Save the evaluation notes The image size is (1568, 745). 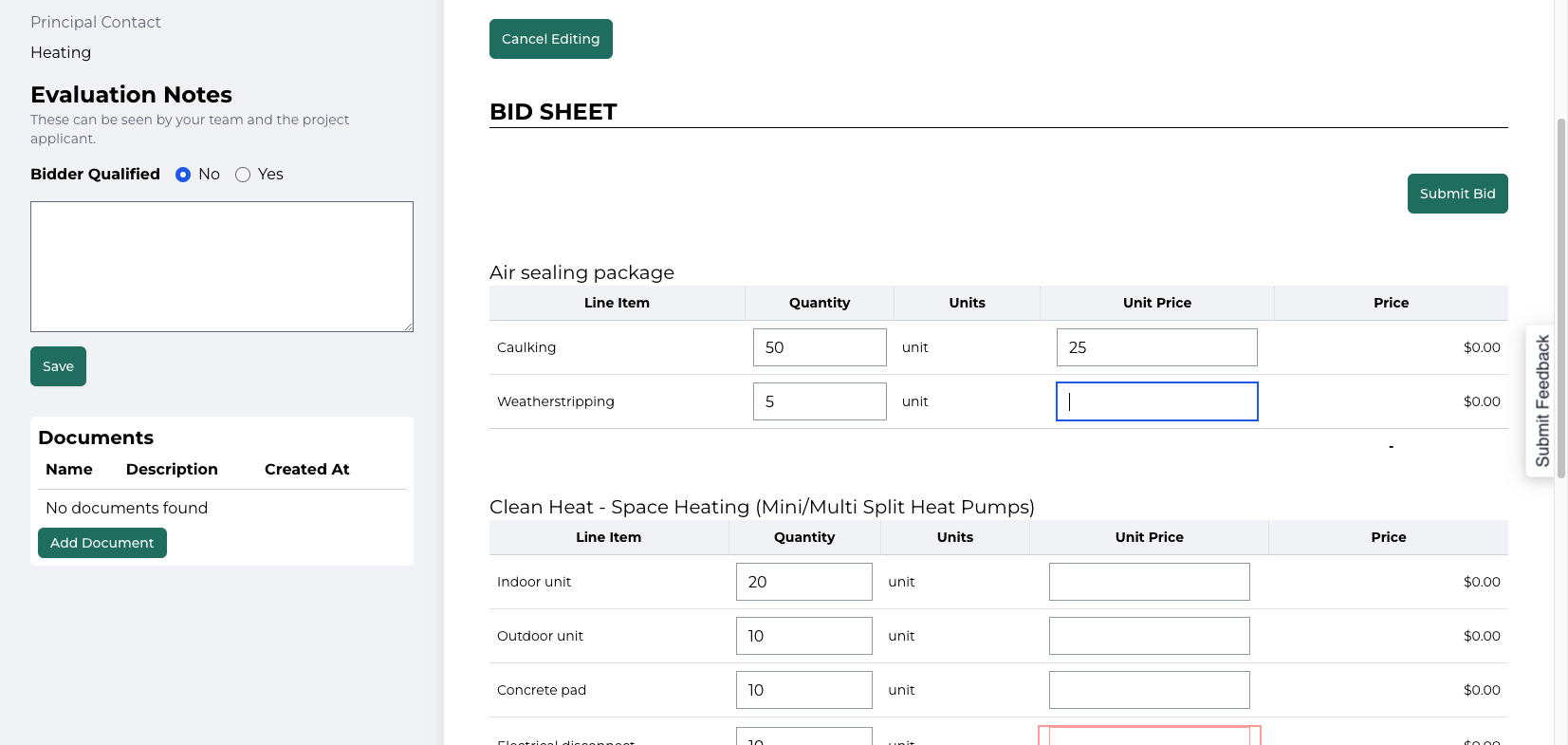click(58, 366)
